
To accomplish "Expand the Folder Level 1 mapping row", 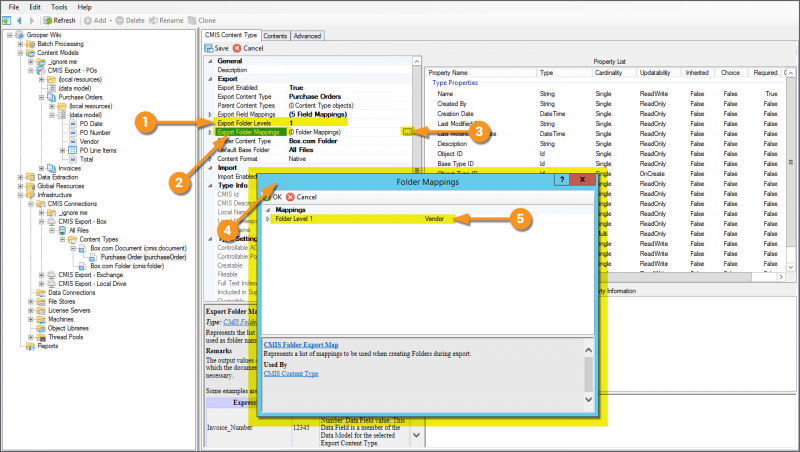I will 268,219.
